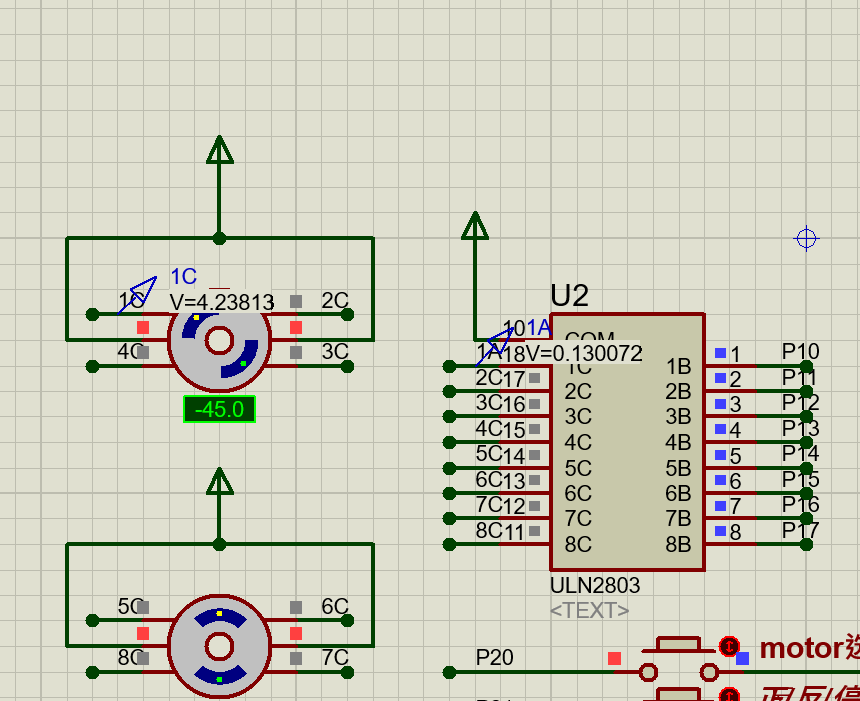The image size is (860, 701).
Task: Select the power terminal above the bottom stepper motor
Action: (219, 482)
